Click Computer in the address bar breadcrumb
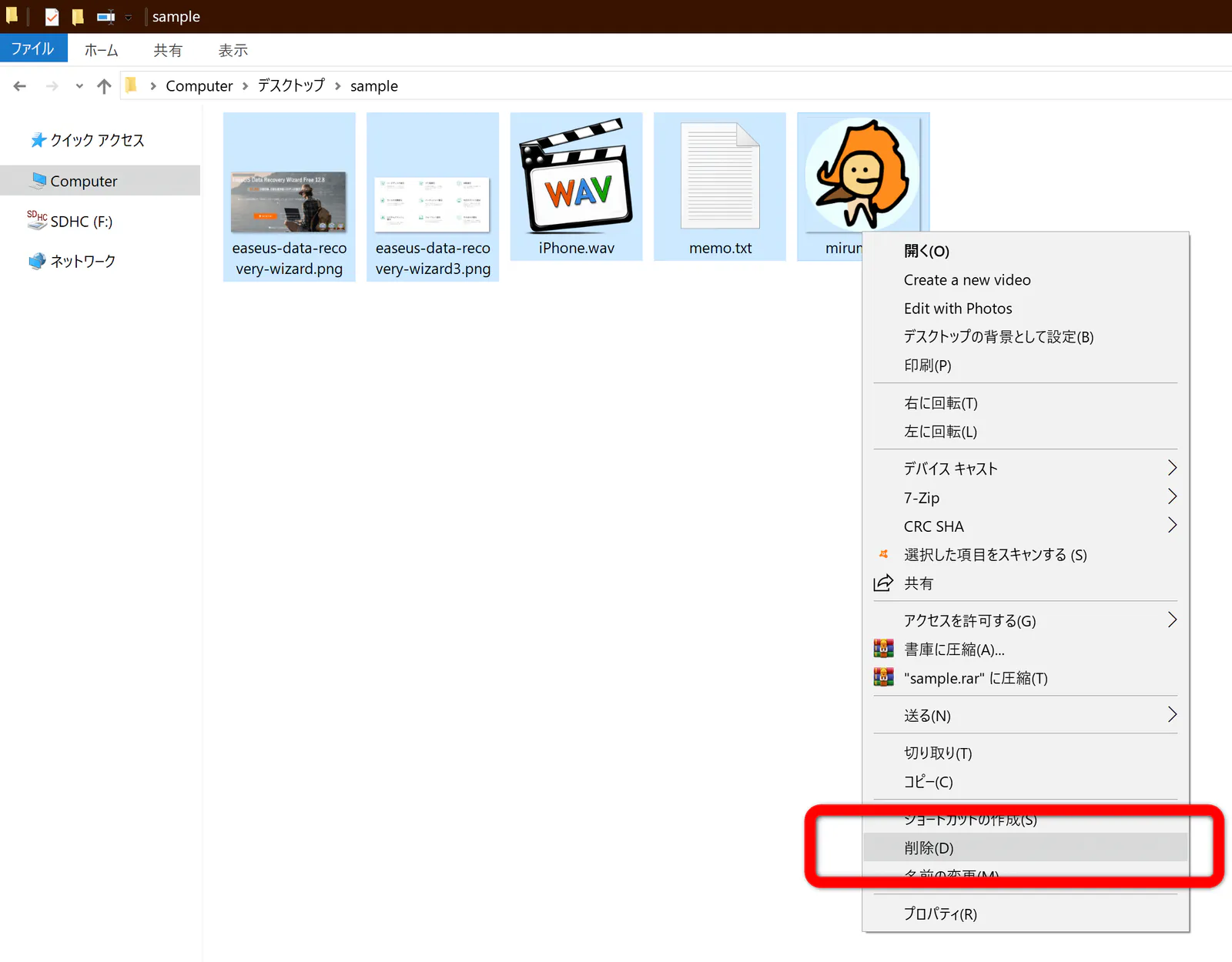1232x962 pixels. coord(199,86)
